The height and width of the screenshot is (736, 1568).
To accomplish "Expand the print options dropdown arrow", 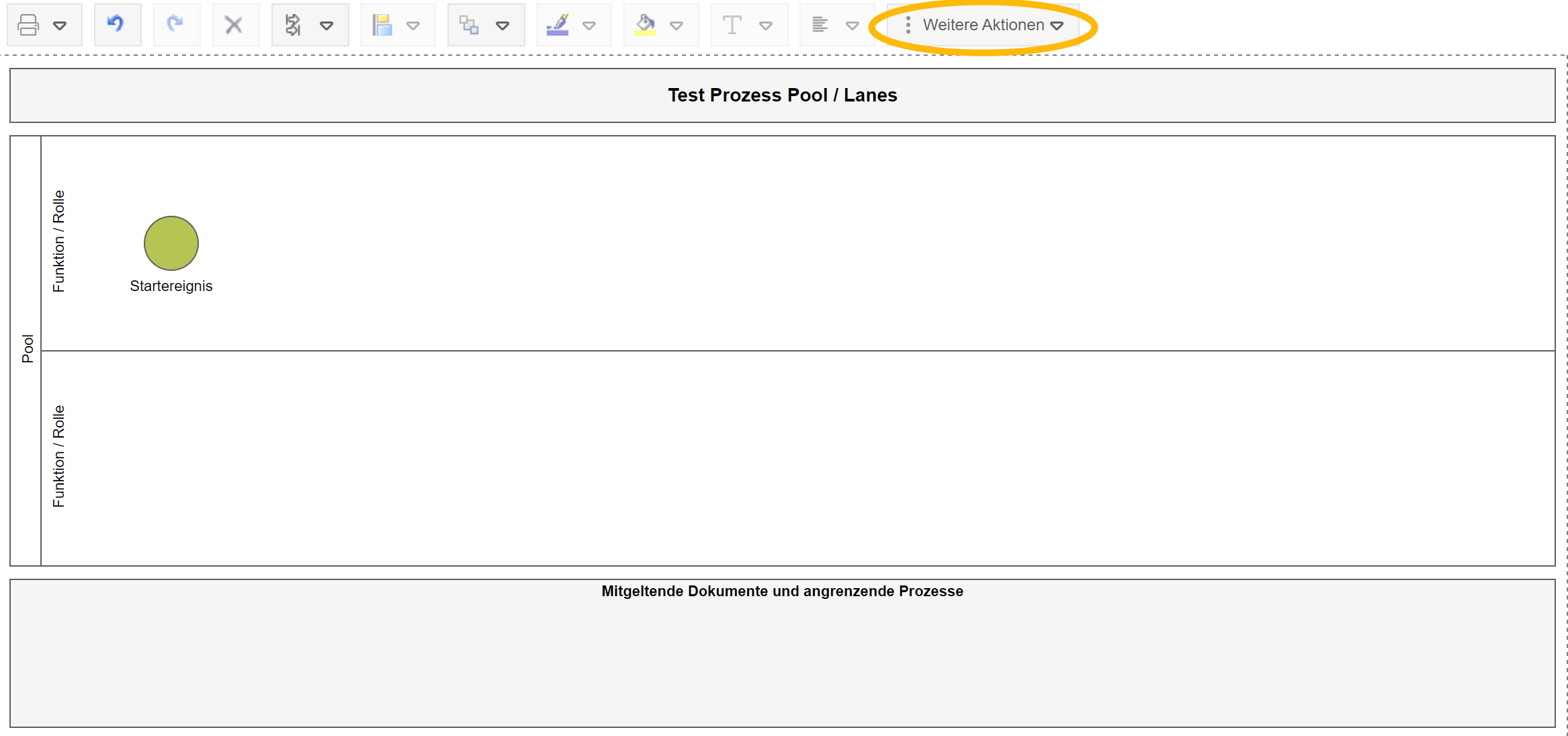I will pyautogui.click(x=60, y=26).
